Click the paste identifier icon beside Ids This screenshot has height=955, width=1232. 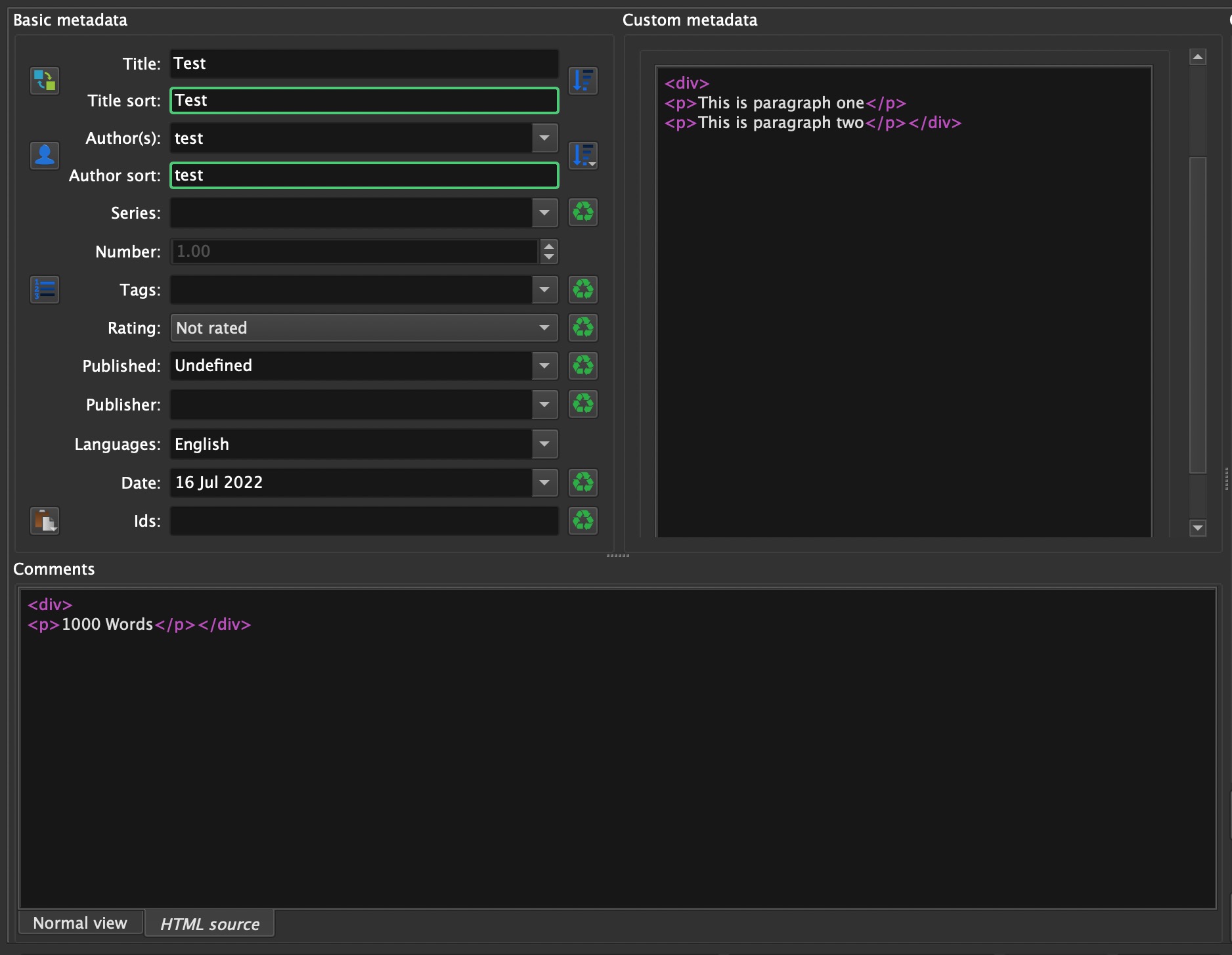45,521
